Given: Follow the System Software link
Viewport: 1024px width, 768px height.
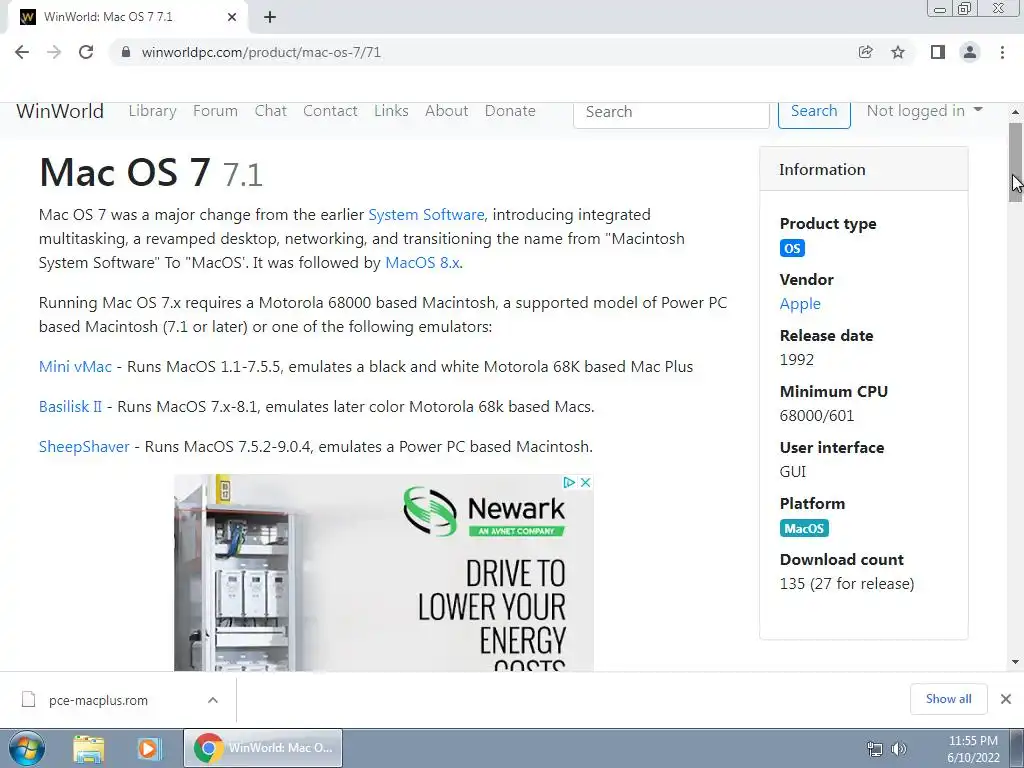Looking at the screenshot, I should (426, 215).
